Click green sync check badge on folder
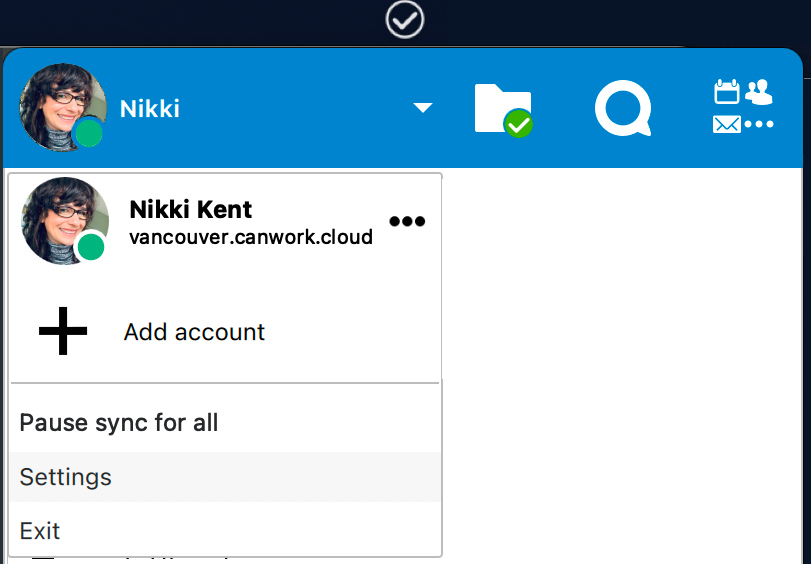The image size is (811, 564). tap(518, 124)
